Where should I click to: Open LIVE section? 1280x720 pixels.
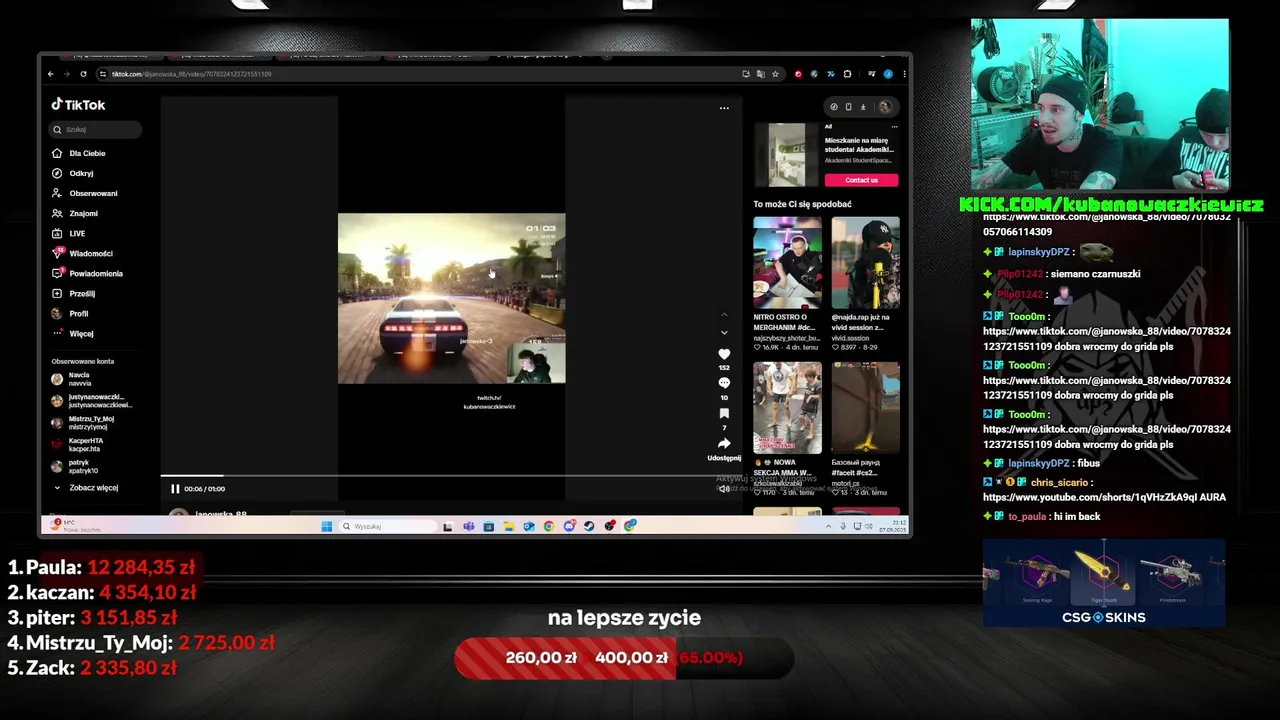click(69, 233)
